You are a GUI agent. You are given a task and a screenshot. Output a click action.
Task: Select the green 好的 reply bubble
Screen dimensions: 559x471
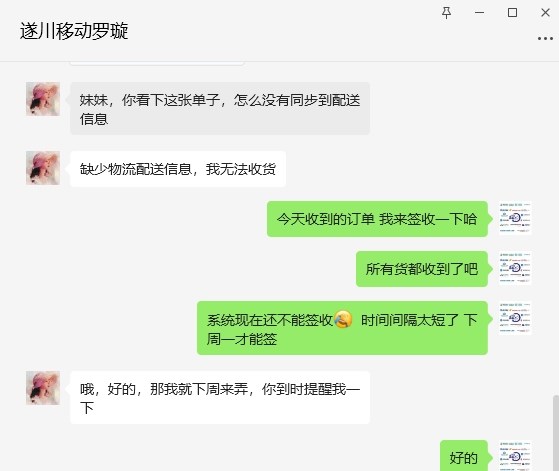click(464, 456)
